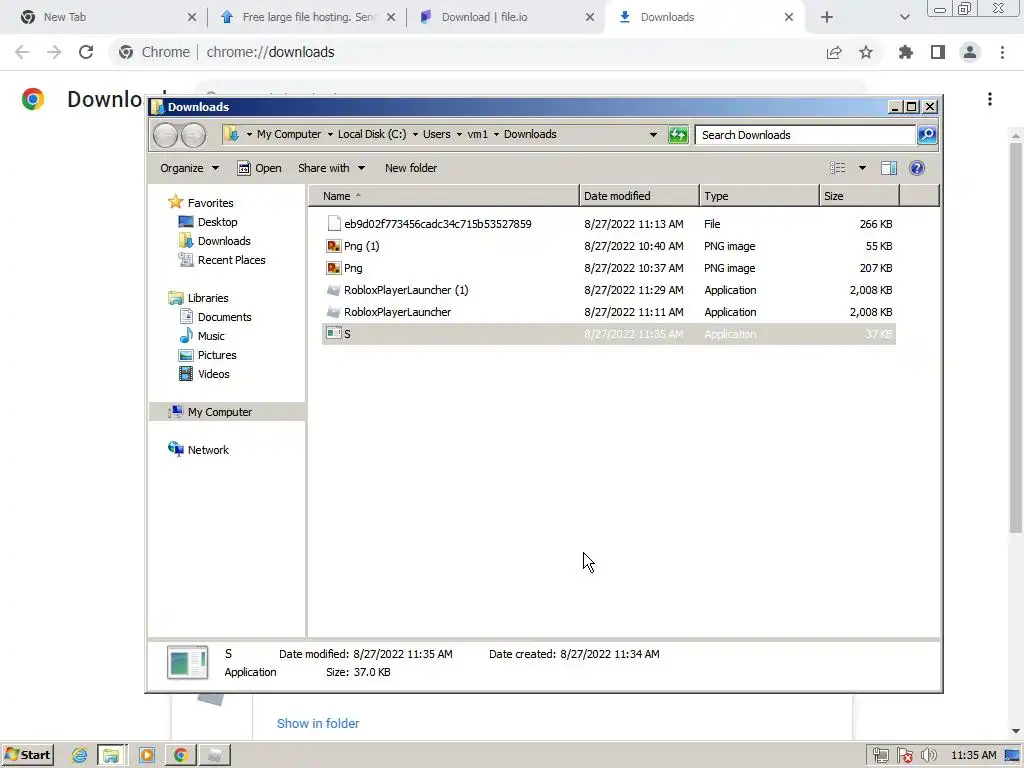Click the Chrome reload page icon
The image size is (1024, 768).
(x=86, y=52)
